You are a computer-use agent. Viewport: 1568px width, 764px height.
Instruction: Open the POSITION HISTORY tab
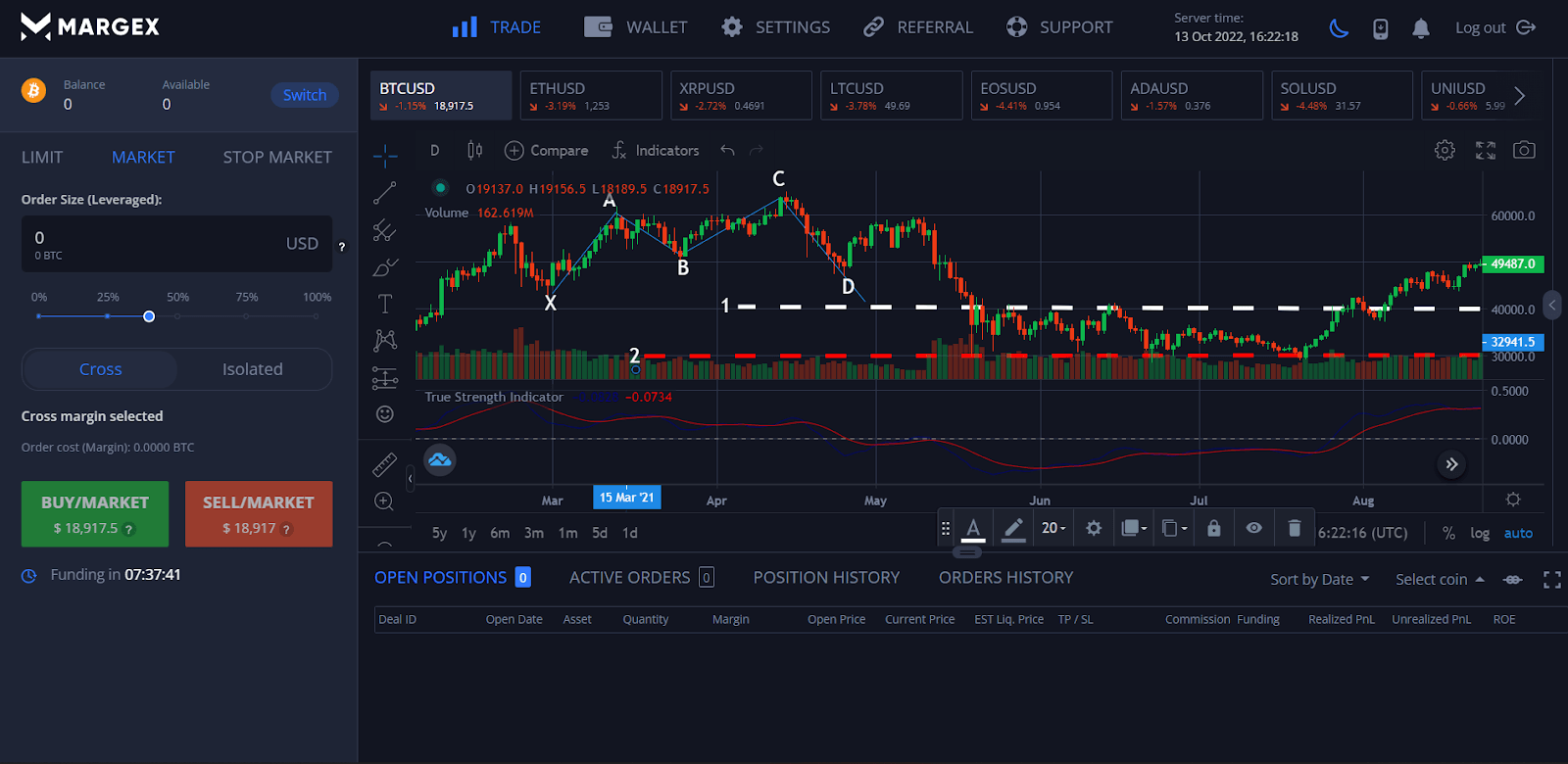tap(826, 578)
